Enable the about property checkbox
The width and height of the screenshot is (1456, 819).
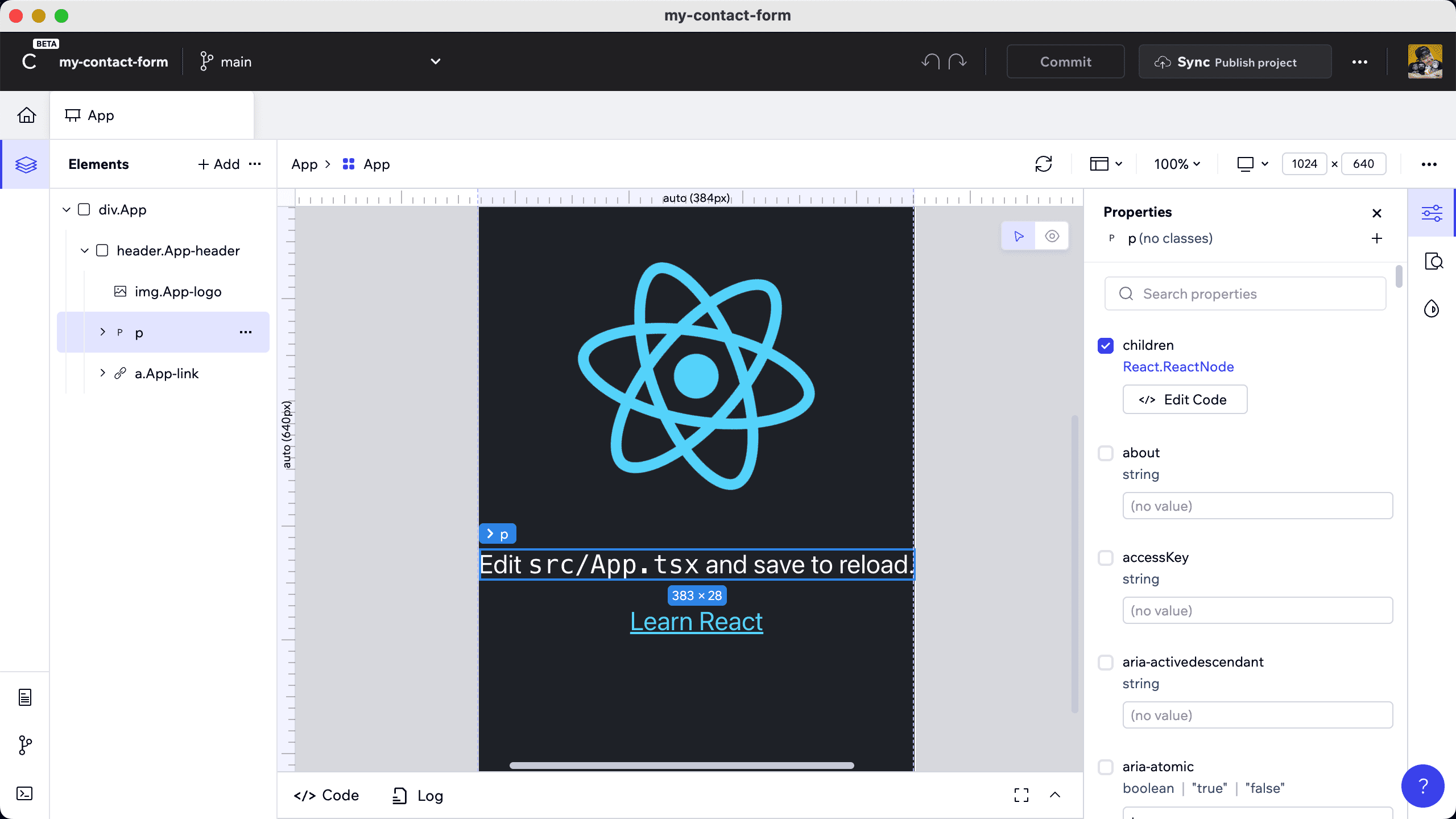pyautogui.click(x=1106, y=453)
